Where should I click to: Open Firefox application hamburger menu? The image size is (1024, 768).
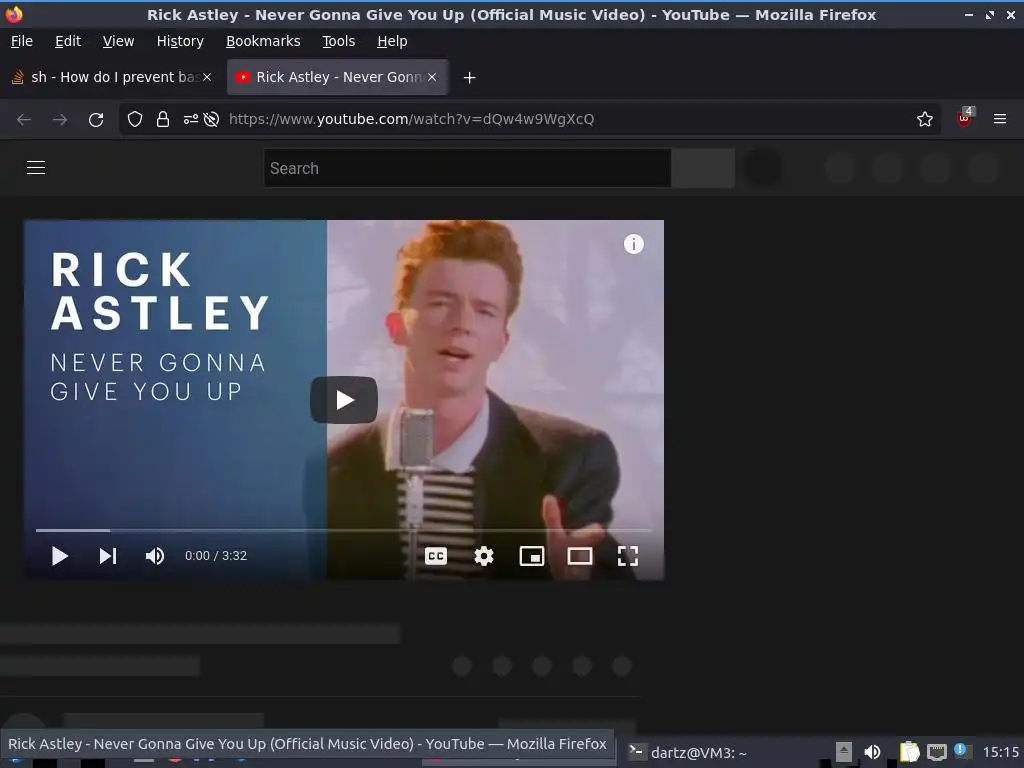click(x=1000, y=119)
